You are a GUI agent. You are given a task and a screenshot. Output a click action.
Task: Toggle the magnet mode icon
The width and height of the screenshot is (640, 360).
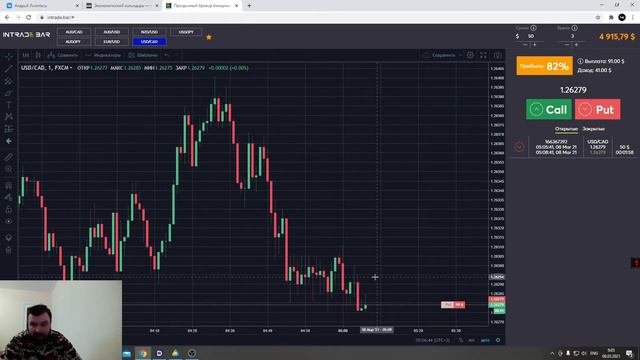(x=9, y=185)
